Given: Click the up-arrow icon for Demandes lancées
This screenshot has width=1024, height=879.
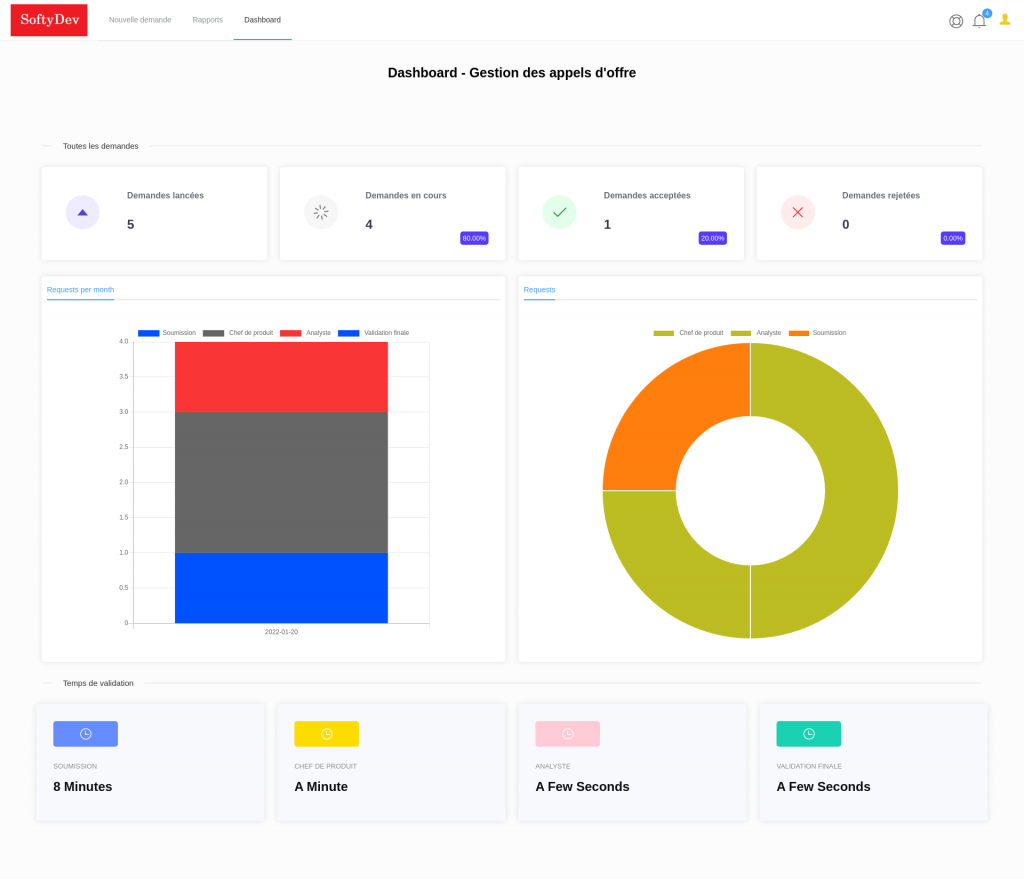Looking at the screenshot, I should coord(82,212).
